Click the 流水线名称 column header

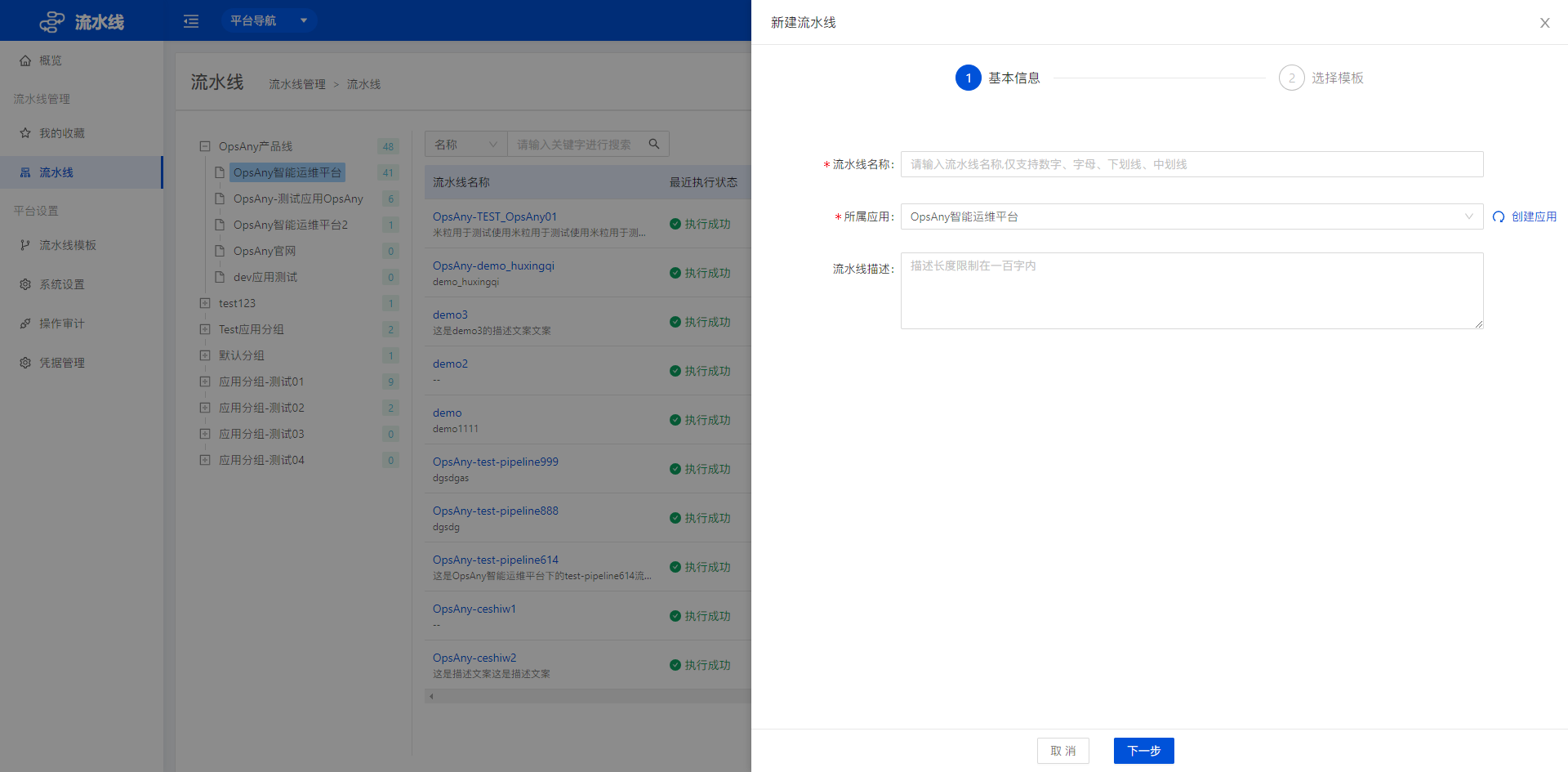(x=461, y=182)
